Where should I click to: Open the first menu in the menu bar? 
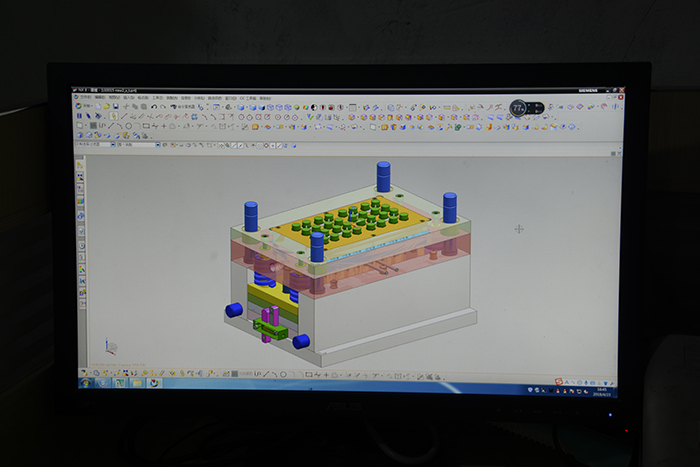tap(85, 98)
